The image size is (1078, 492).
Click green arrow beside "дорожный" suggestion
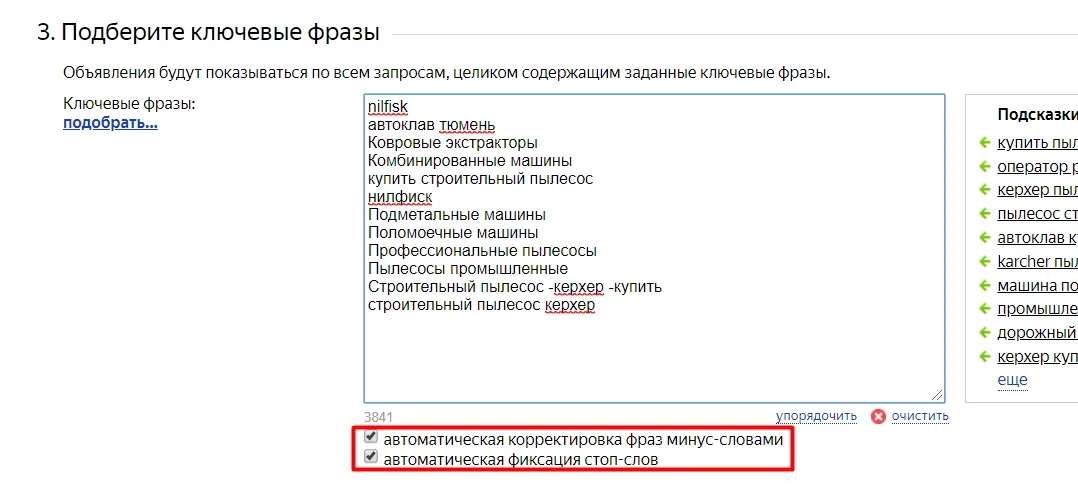pos(984,333)
